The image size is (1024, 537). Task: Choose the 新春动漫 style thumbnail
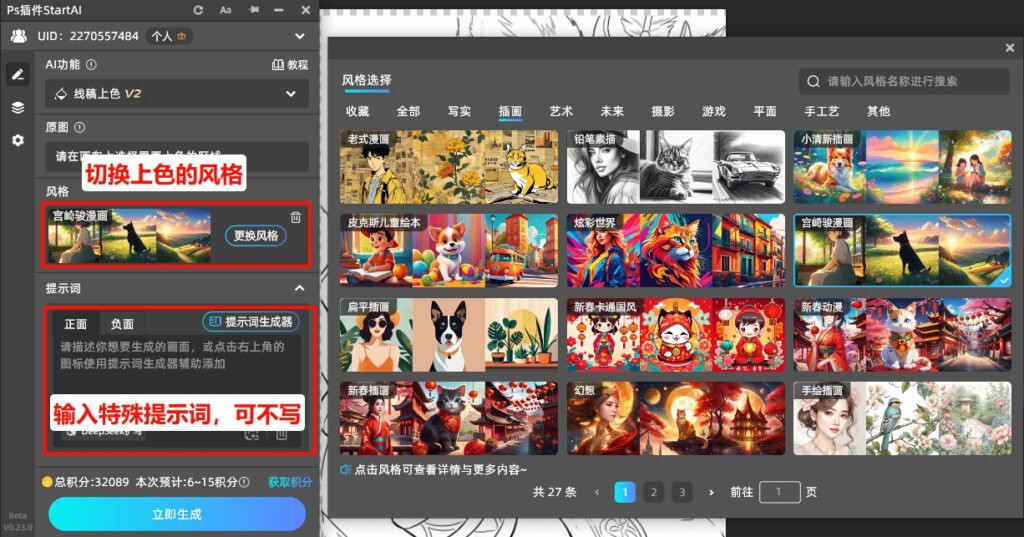pos(903,334)
